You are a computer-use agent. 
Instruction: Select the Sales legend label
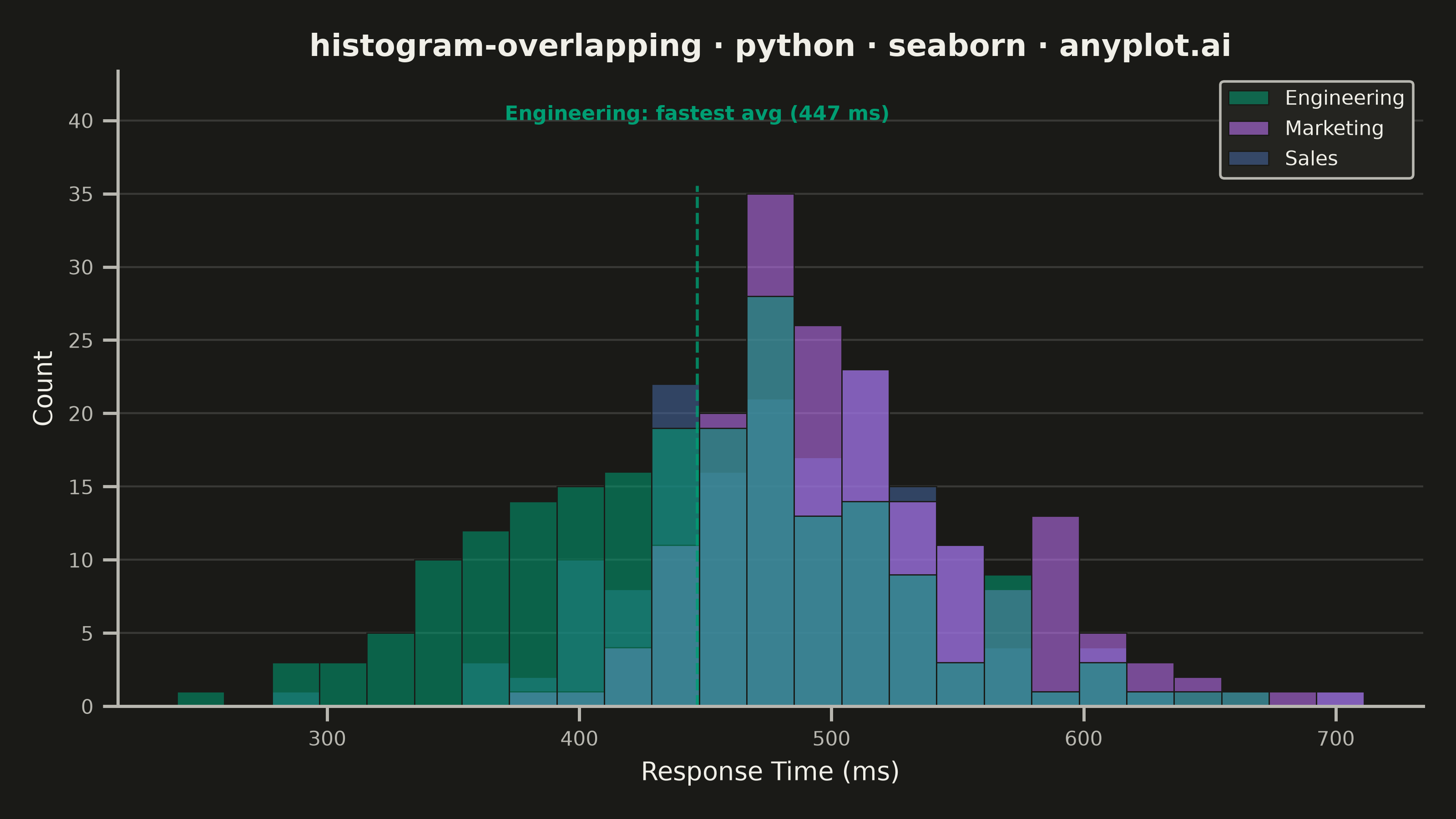tap(1311, 158)
